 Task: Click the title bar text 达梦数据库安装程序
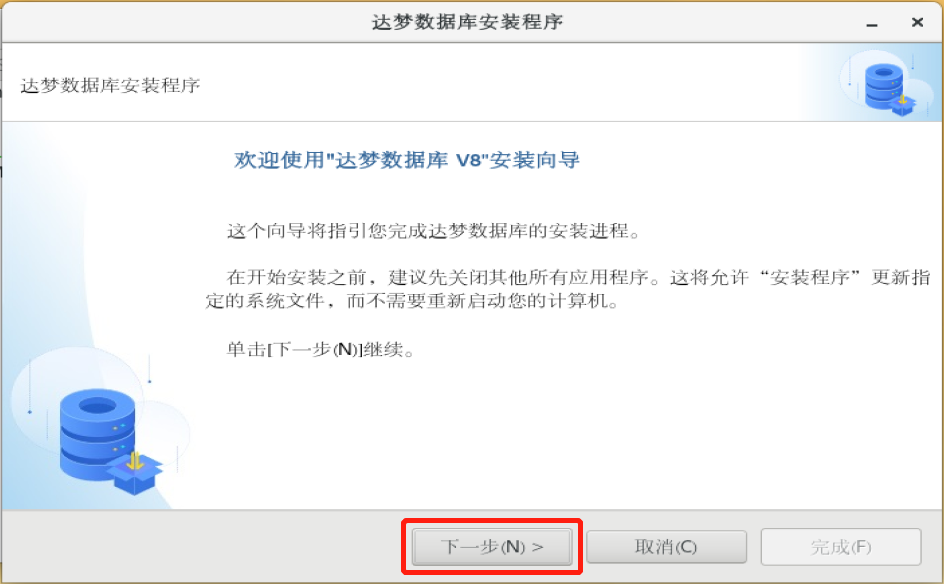(467, 22)
